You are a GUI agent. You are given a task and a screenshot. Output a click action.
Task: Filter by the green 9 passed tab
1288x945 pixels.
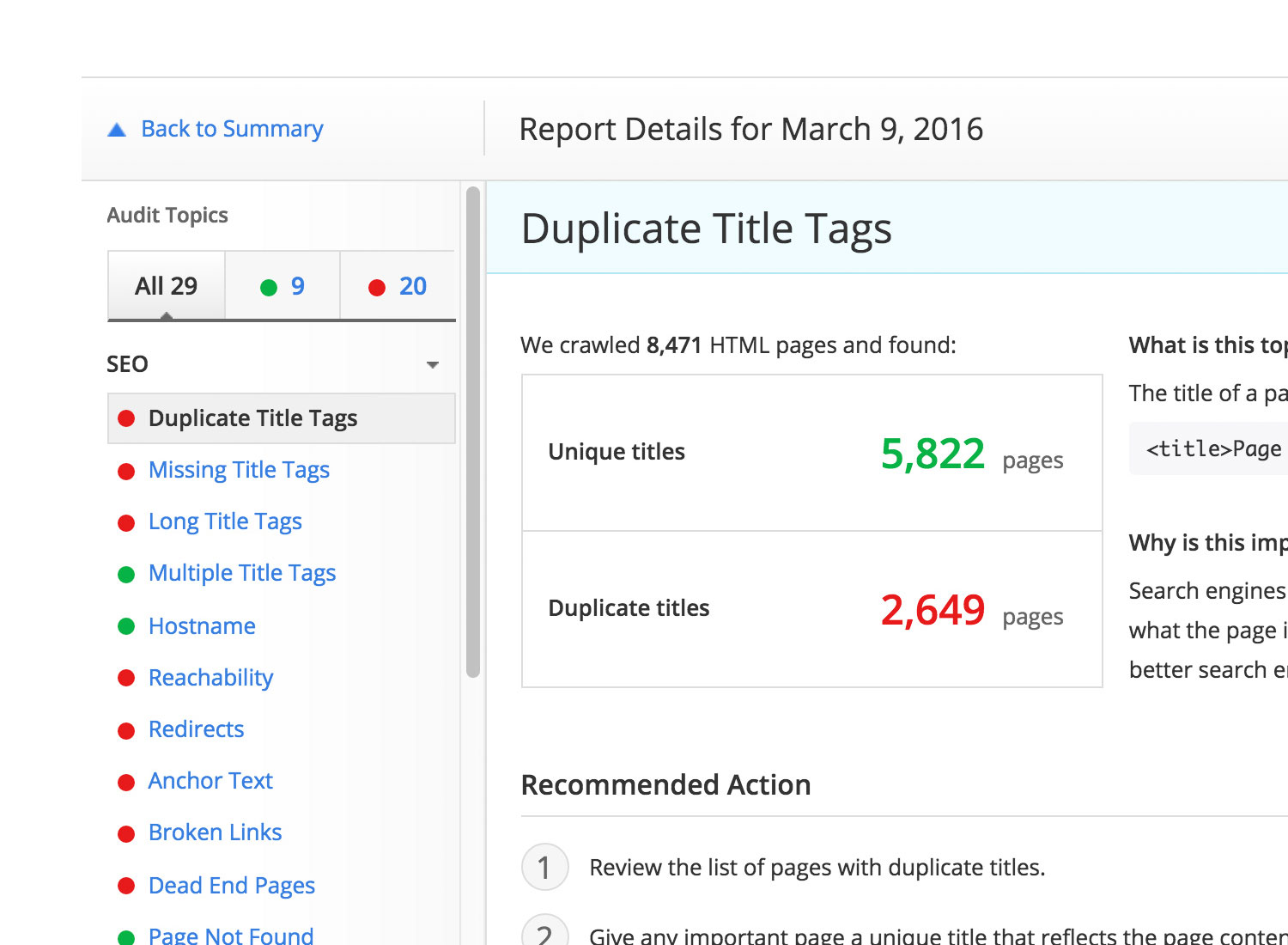pyautogui.click(x=283, y=286)
